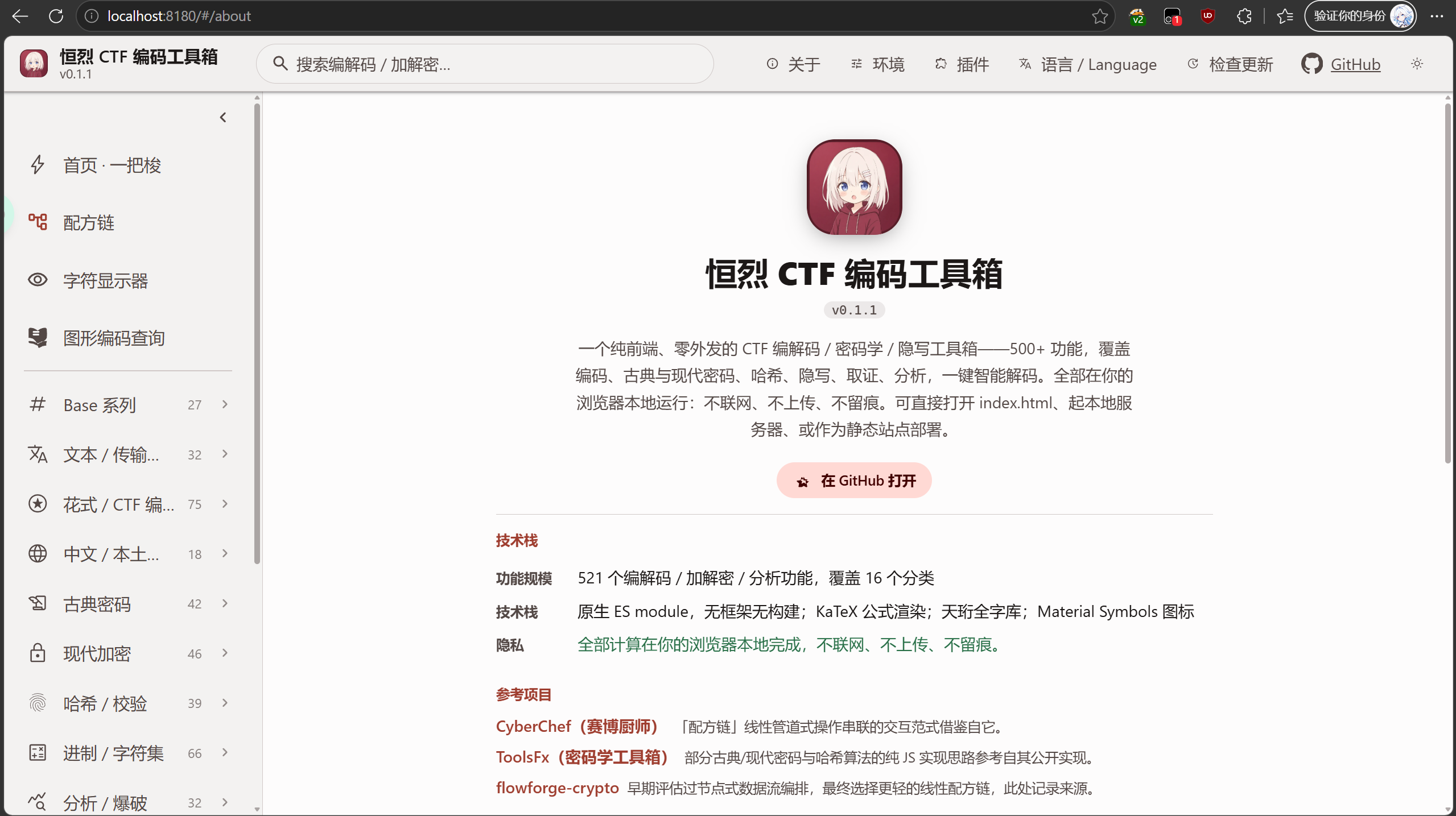Expand the 进制 / 字符集 category arrow
This screenshot has width=1456, height=816.
pyautogui.click(x=225, y=752)
